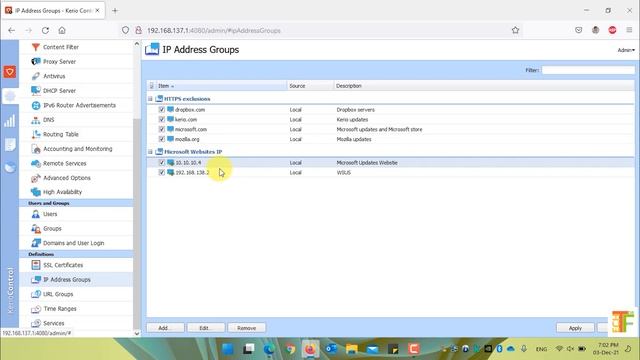Viewport: 640px width, 360px height.
Task: Select the IP Address Groups browser tab
Action: (x=53, y=11)
